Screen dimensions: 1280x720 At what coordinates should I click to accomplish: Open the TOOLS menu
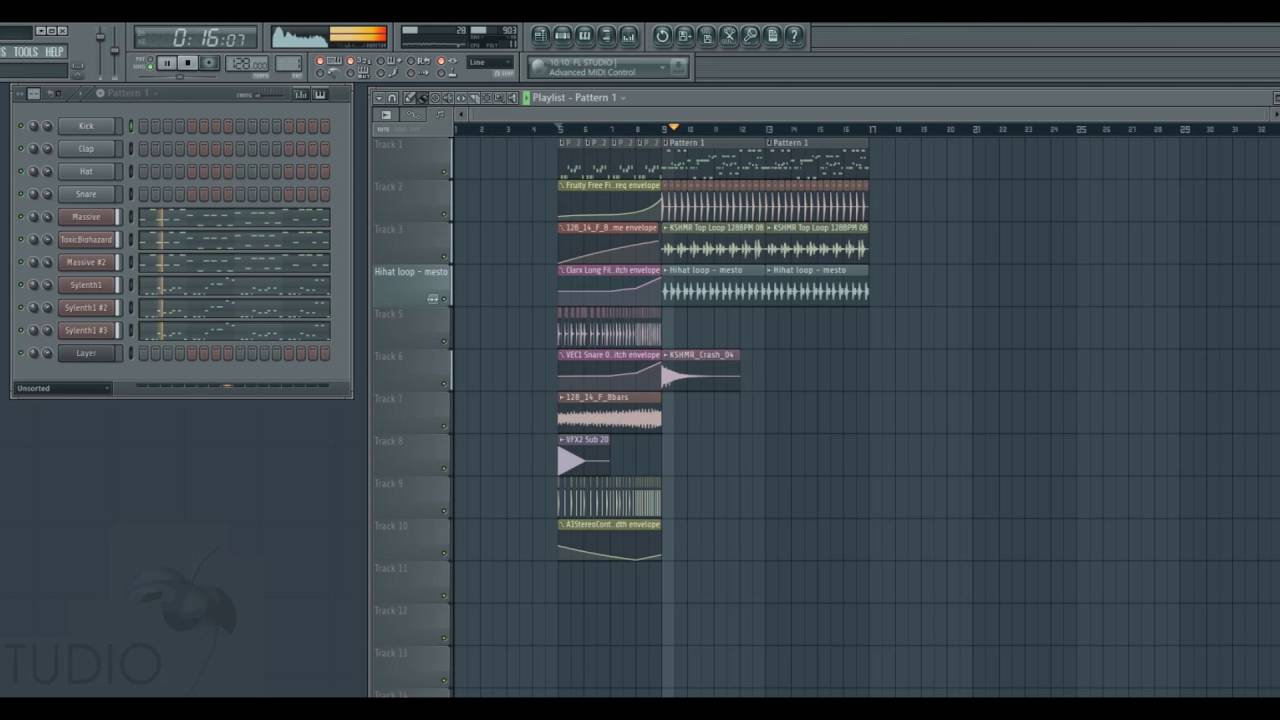pyautogui.click(x=25, y=52)
